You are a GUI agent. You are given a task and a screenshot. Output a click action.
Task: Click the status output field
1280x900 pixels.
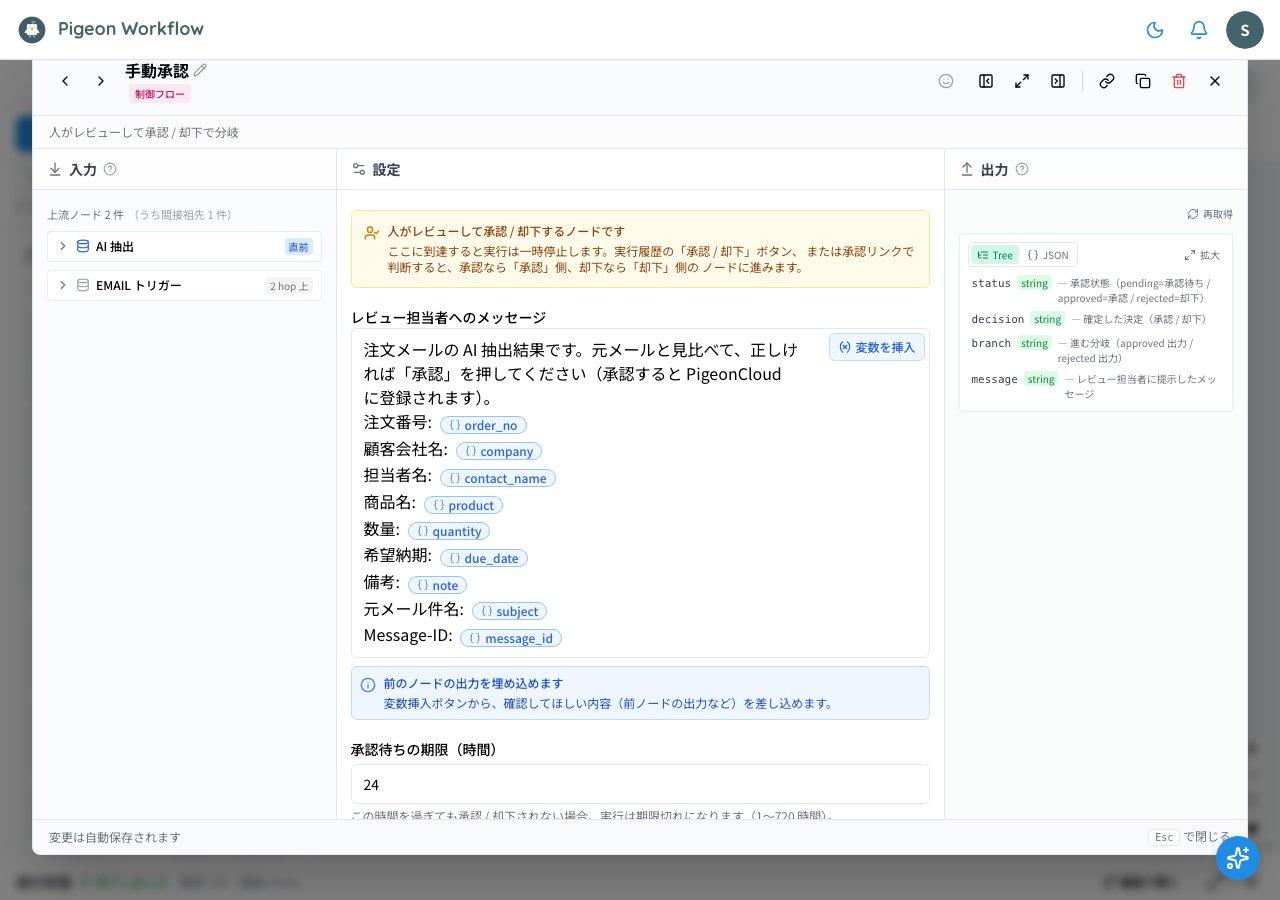click(1095, 290)
